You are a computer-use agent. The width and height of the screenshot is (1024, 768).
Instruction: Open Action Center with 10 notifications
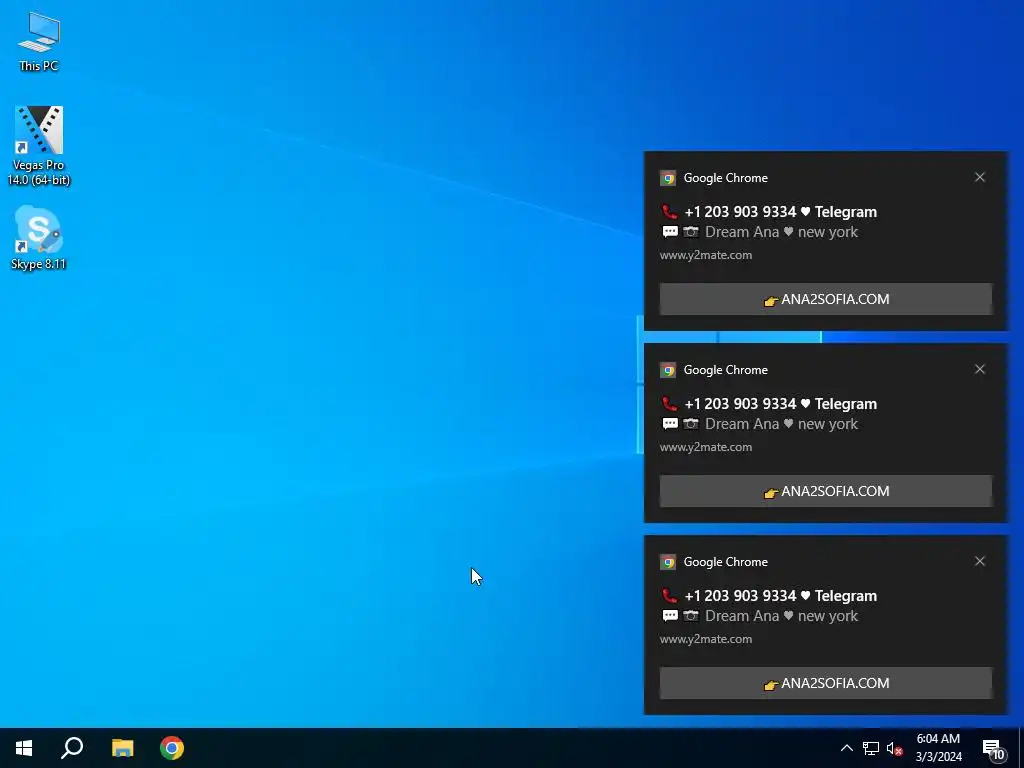(993, 749)
